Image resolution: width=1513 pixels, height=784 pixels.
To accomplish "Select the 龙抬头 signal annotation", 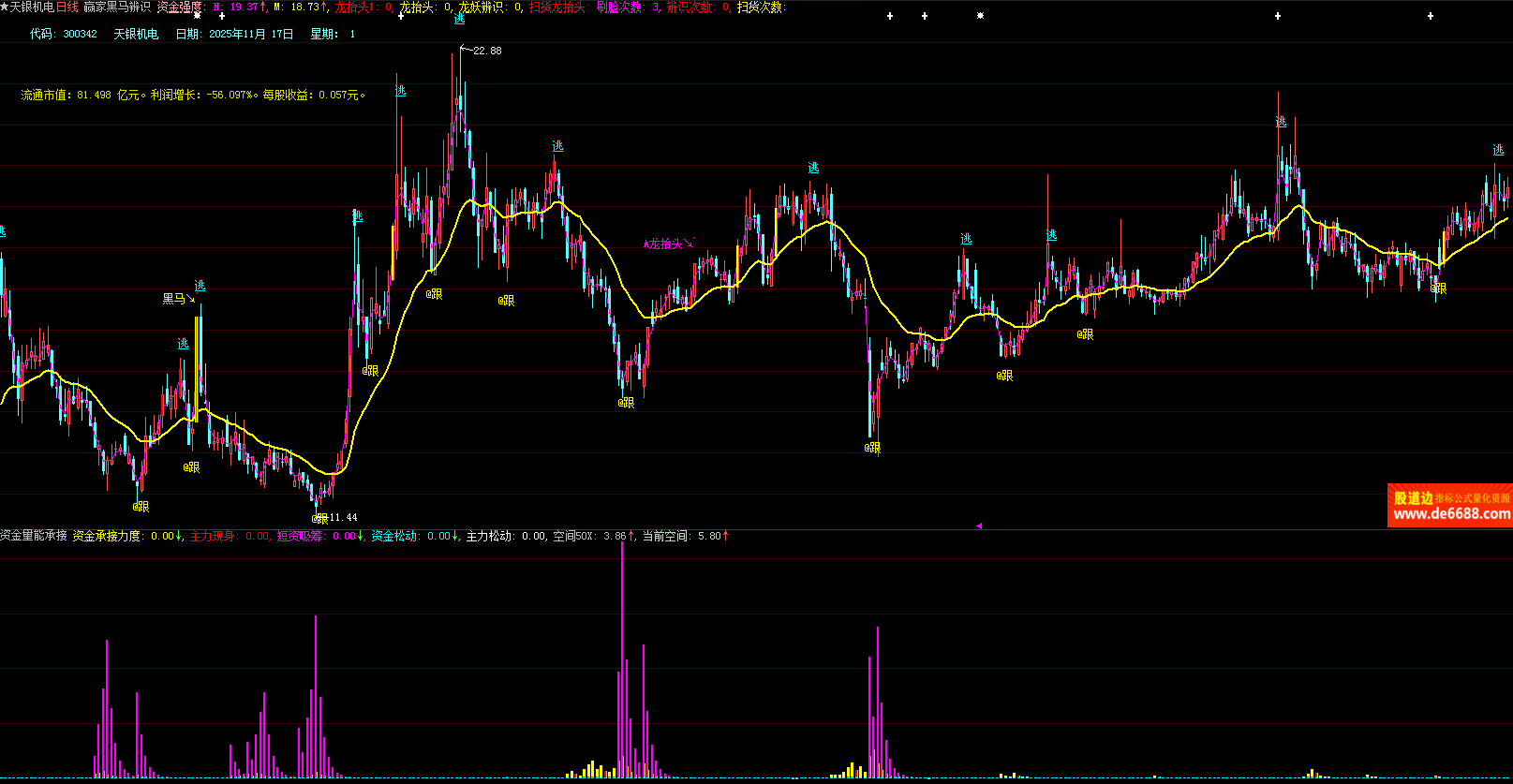I will click(667, 244).
